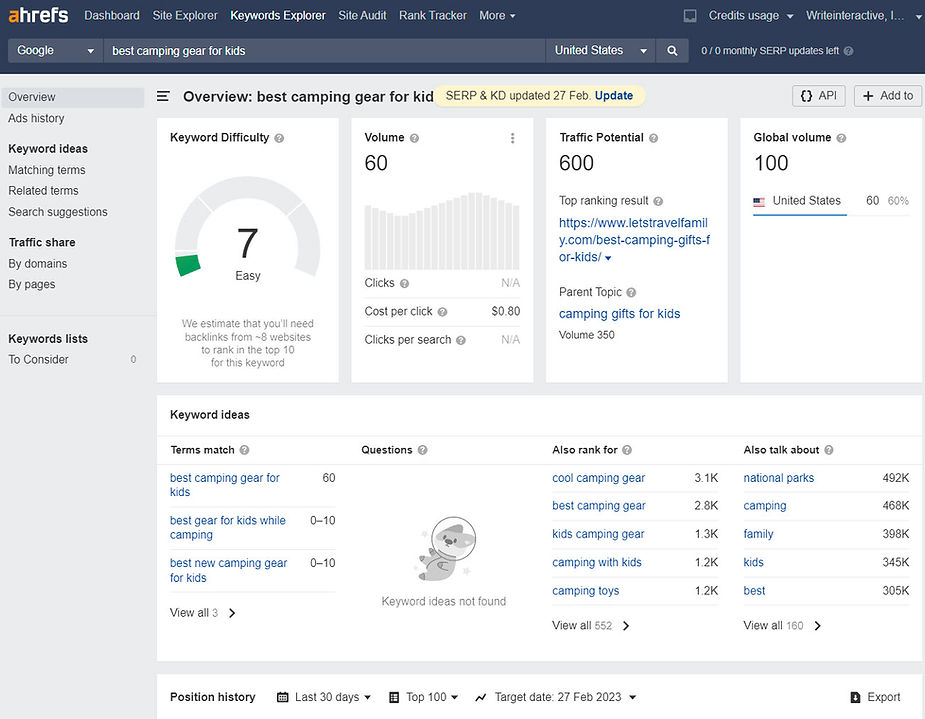Click the View all 3 arrow
Viewport: 925px width, 719px height.
[232, 613]
